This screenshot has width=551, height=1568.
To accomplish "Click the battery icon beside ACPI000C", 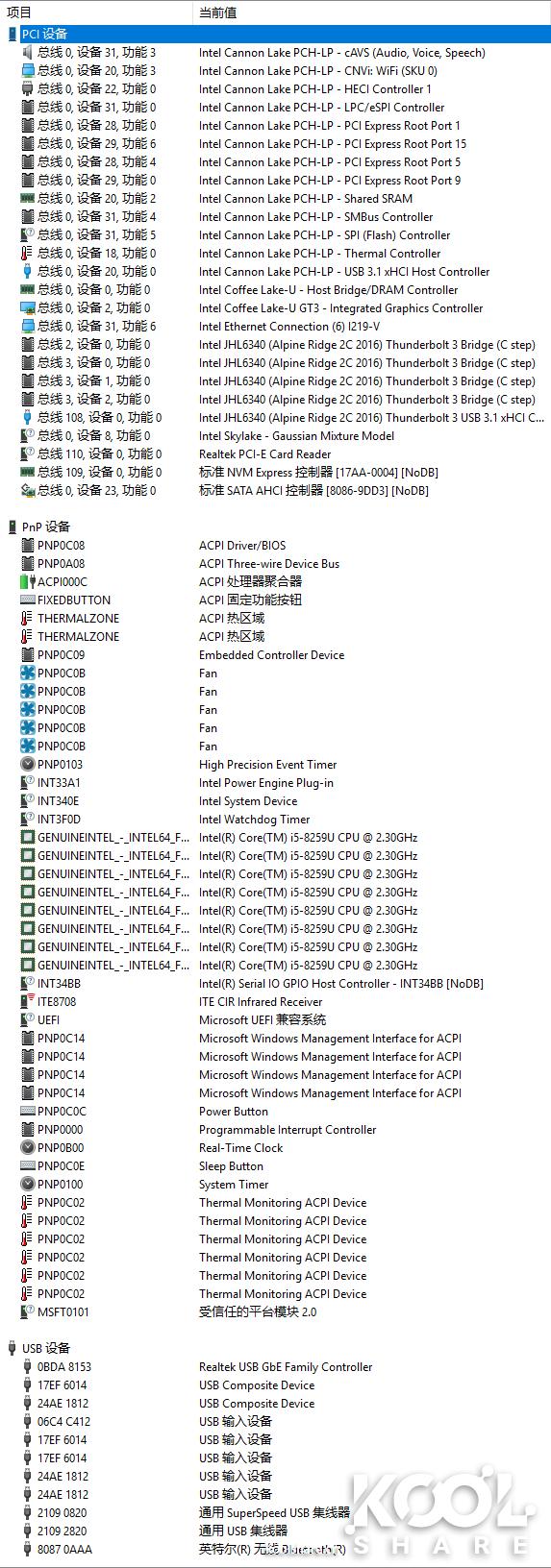I will (27, 581).
